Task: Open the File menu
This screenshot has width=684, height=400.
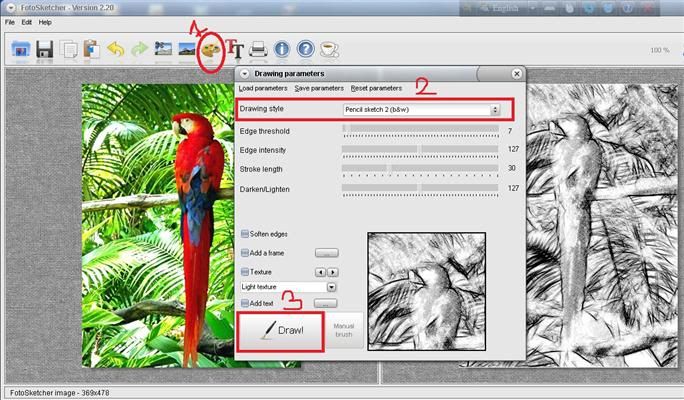Action: tap(10, 22)
